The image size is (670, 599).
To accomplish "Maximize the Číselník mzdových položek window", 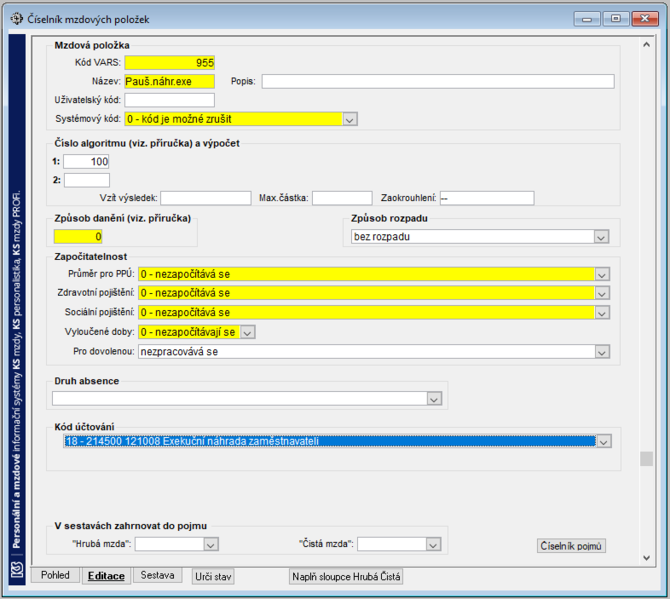I will tap(616, 19).
